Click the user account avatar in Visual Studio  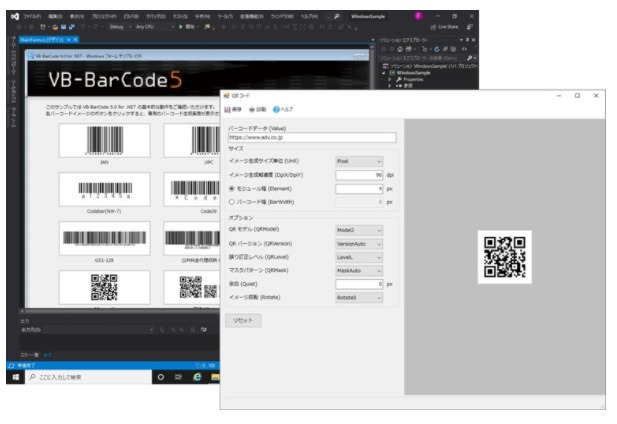tap(418, 16)
